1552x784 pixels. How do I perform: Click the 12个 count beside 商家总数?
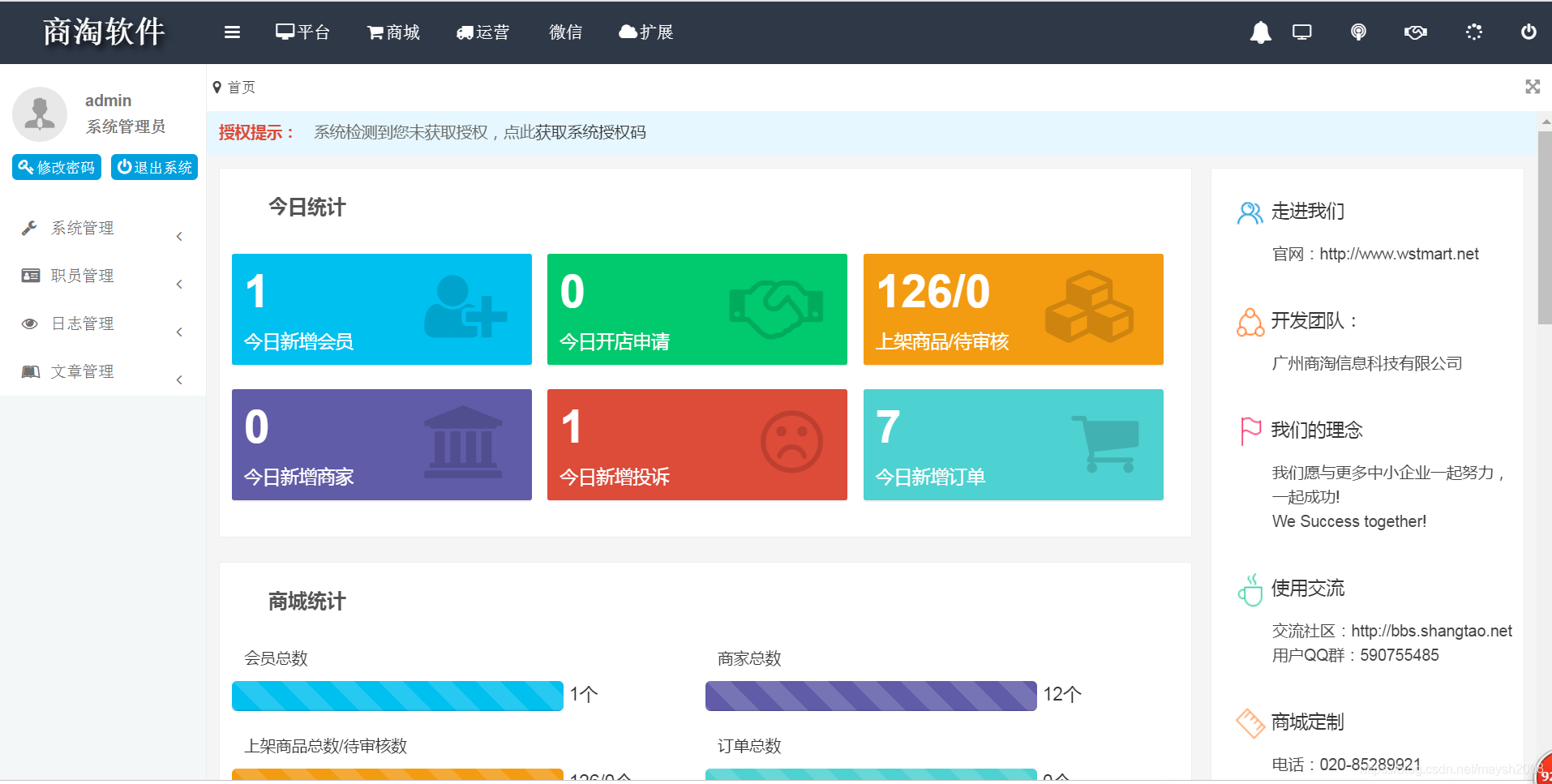pyautogui.click(x=1062, y=695)
